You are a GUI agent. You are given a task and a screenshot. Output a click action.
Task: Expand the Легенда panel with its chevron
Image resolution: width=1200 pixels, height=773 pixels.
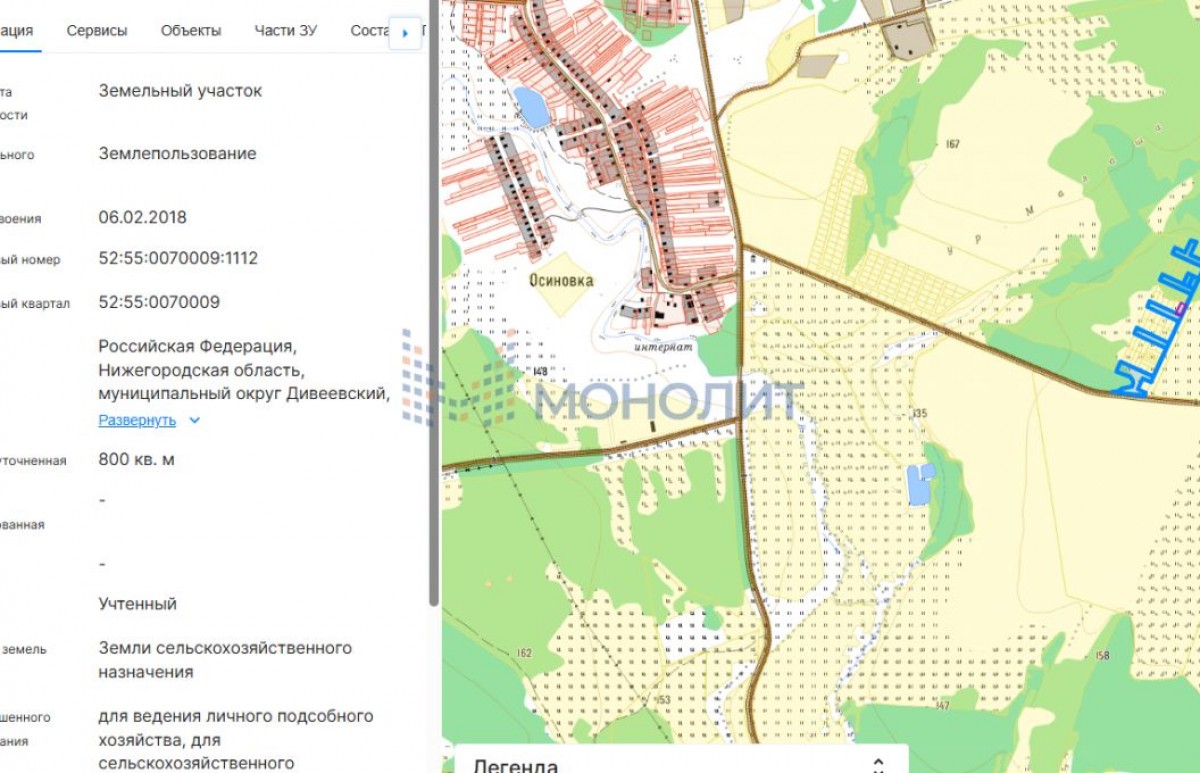pos(878,765)
